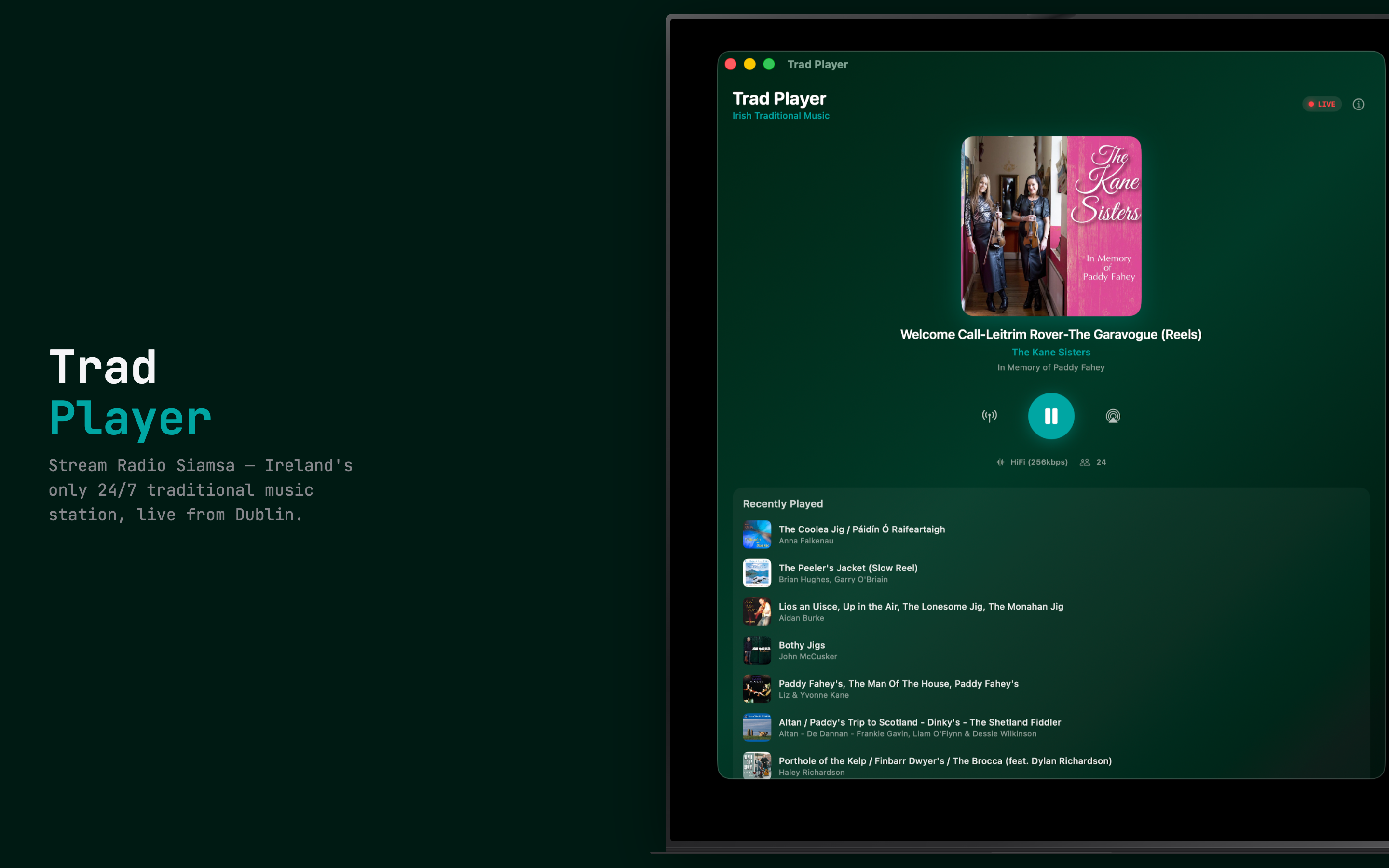Select Altan / Paddy's Trip to Scotland track
The width and height of the screenshot is (1389, 868).
[x=920, y=727]
